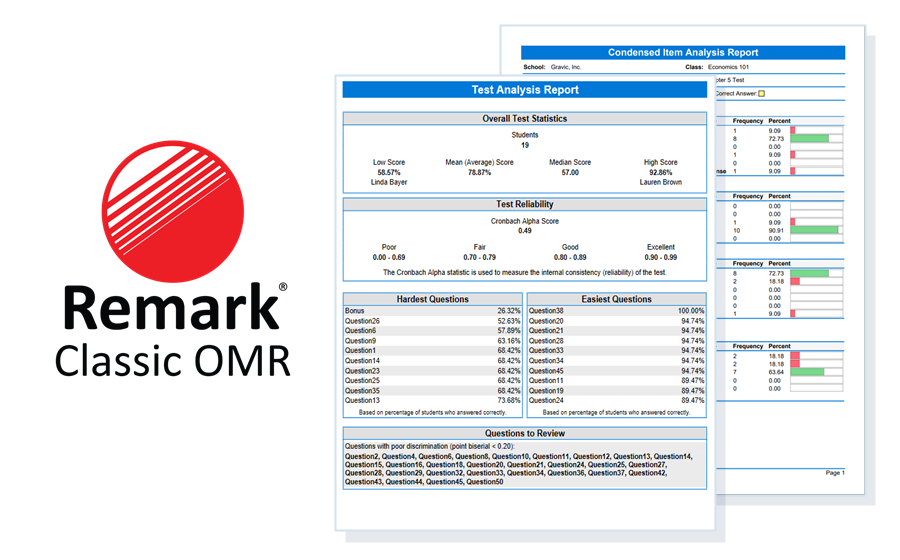Click the "Mean (Average) Score" label

[479, 162]
